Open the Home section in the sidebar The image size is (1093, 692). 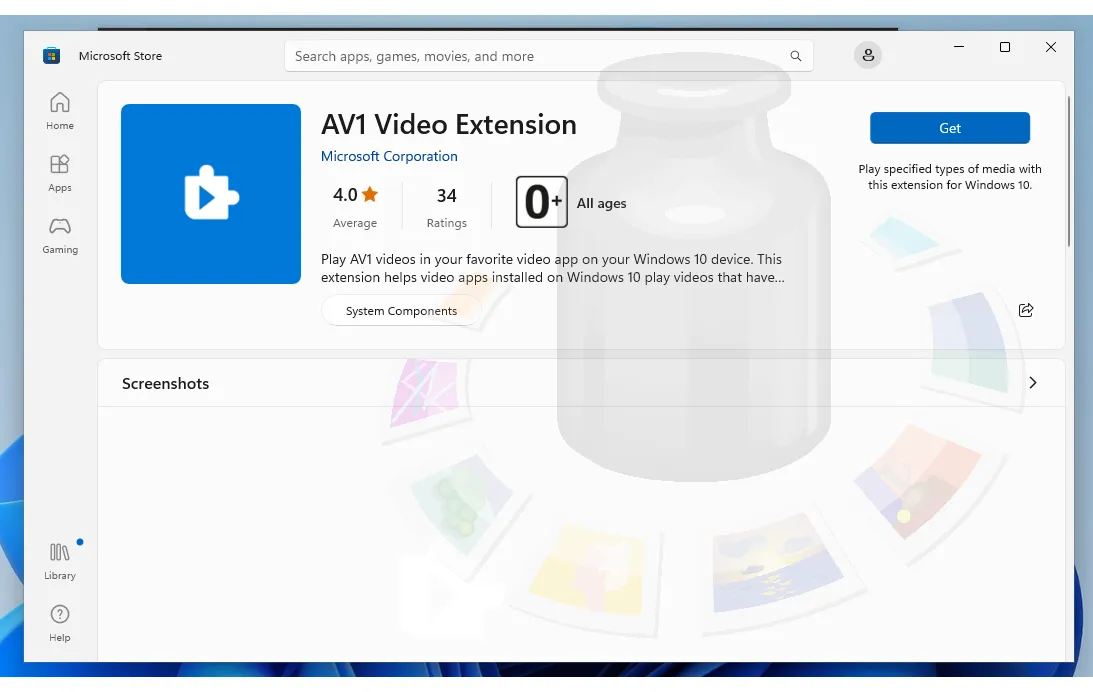click(x=60, y=112)
